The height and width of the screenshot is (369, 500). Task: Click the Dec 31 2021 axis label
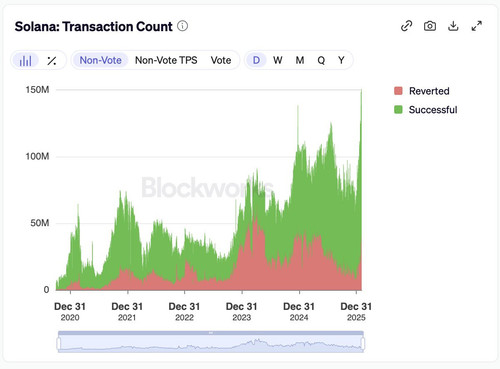tap(127, 311)
